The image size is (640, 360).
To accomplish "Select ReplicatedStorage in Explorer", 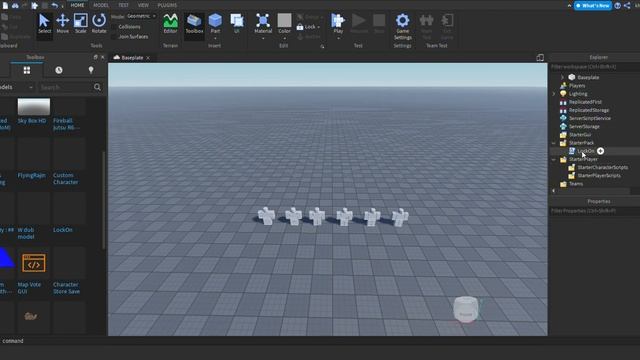I will click(x=589, y=110).
